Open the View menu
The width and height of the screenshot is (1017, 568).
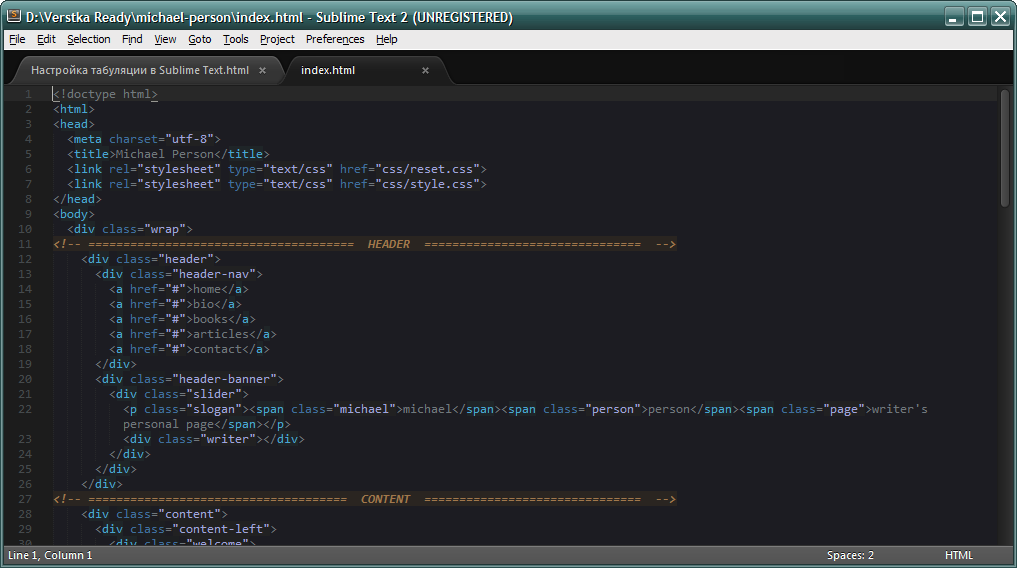click(165, 39)
